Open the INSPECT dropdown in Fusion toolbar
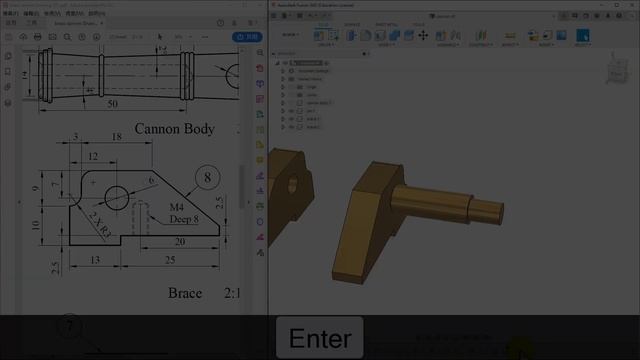 click(x=510, y=44)
